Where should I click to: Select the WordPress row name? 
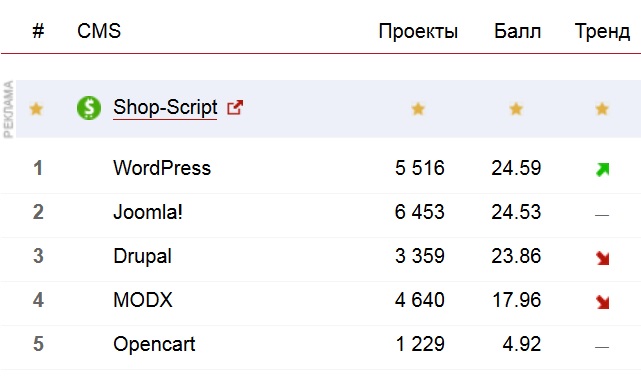click(162, 168)
